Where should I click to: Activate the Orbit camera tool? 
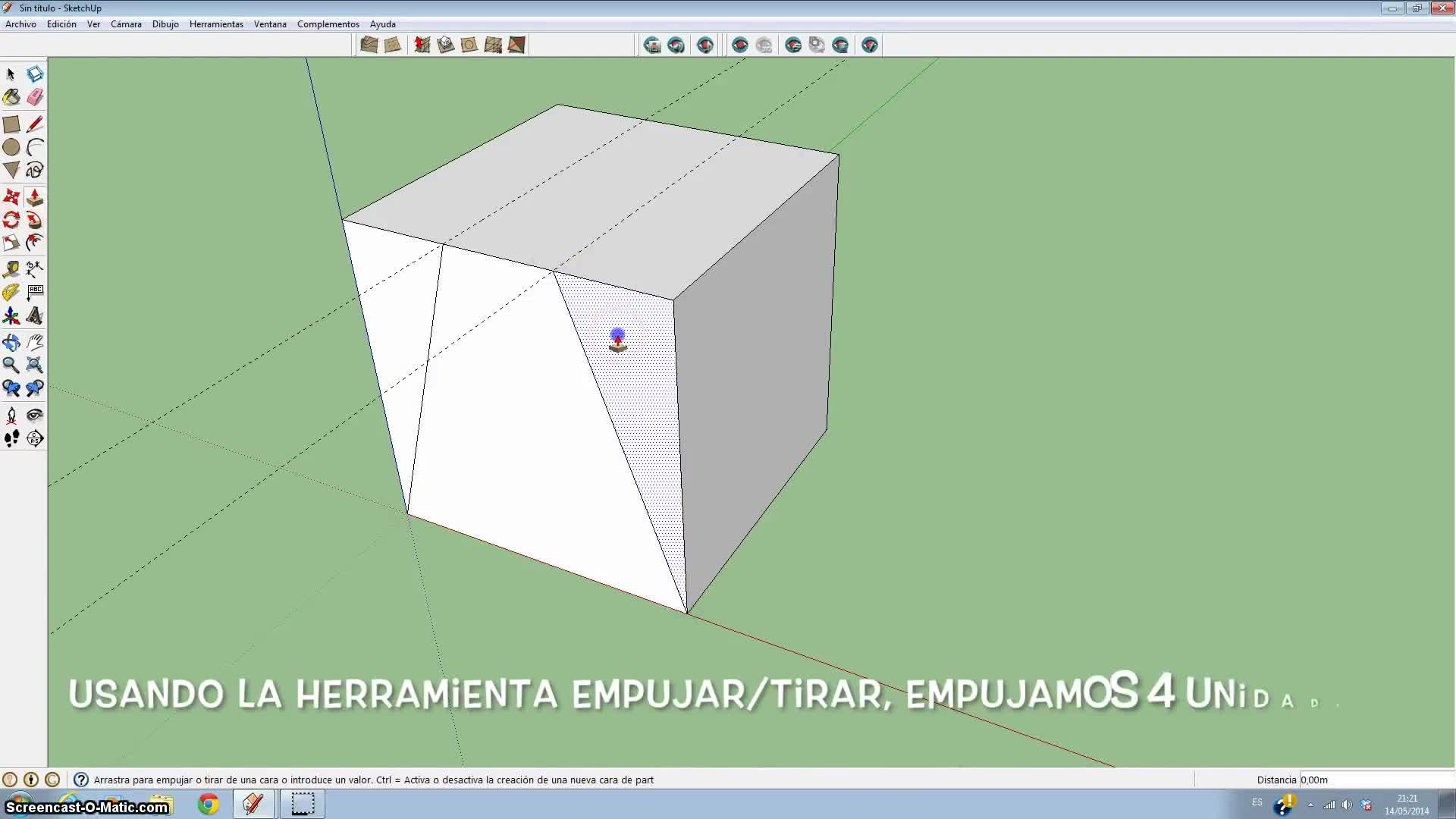(x=11, y=342)
